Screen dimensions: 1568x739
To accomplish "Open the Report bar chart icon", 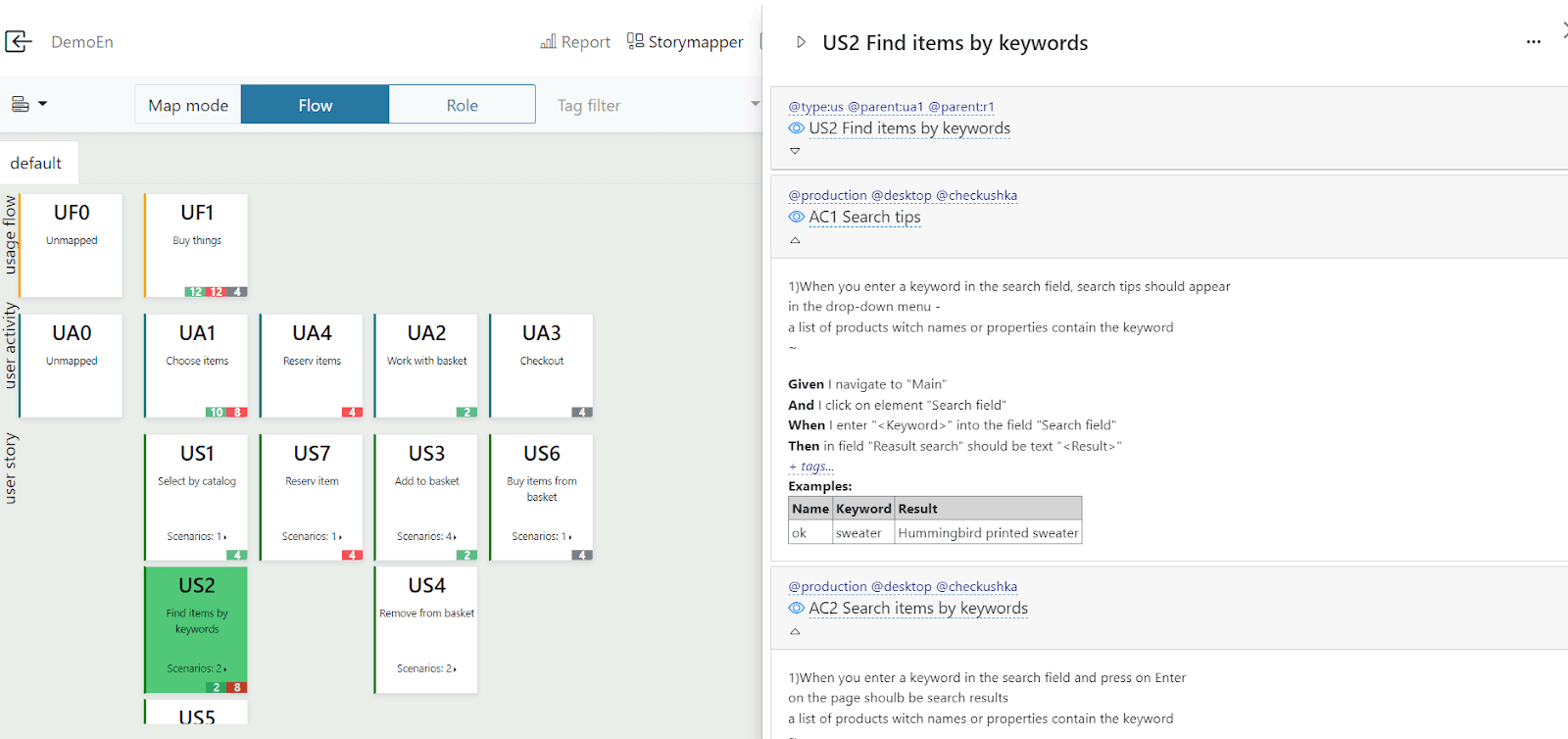I will coord(548,41).
